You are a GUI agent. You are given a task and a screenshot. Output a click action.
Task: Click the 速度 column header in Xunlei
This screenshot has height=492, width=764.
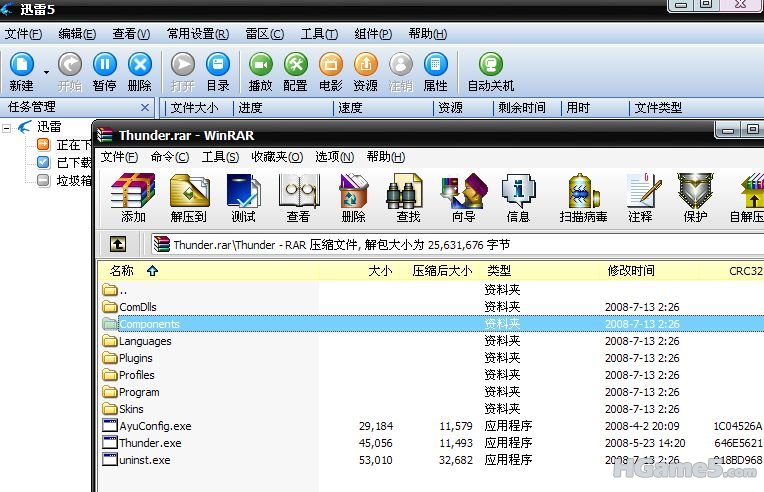350,108
